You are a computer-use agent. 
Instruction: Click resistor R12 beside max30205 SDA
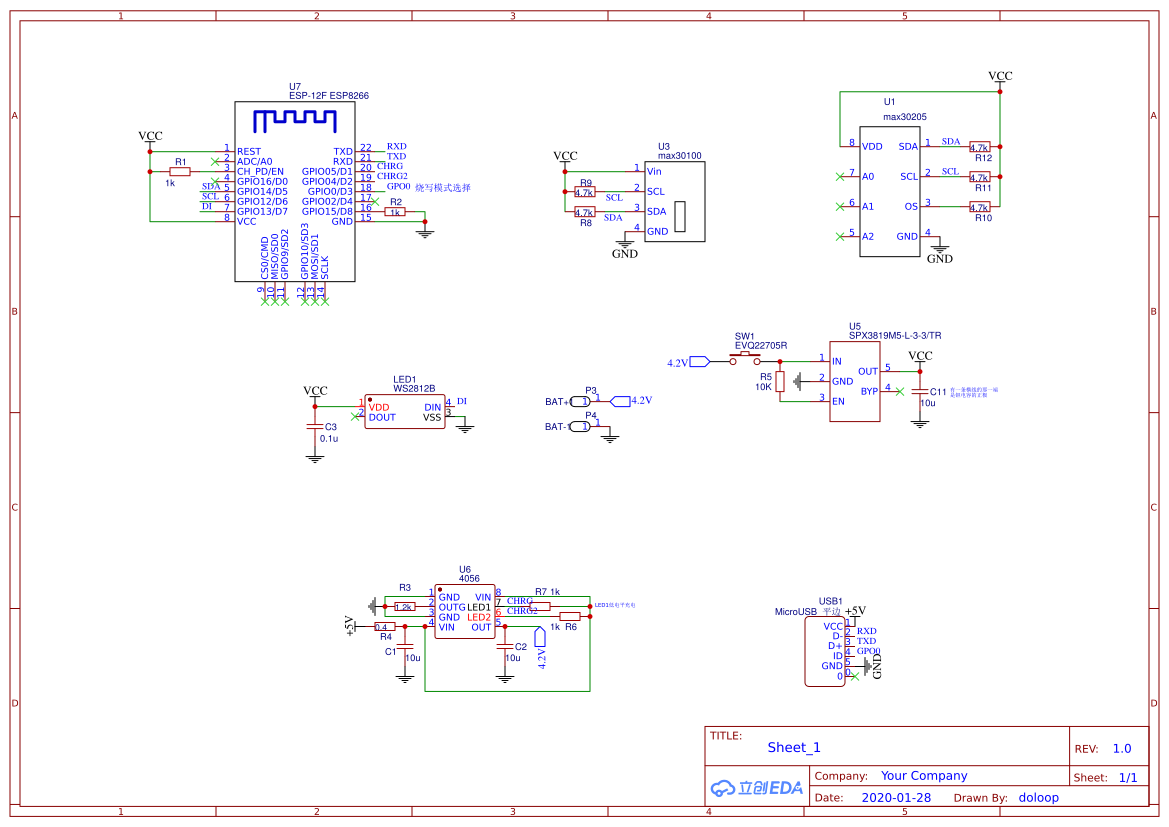click(x=980, y=147)
